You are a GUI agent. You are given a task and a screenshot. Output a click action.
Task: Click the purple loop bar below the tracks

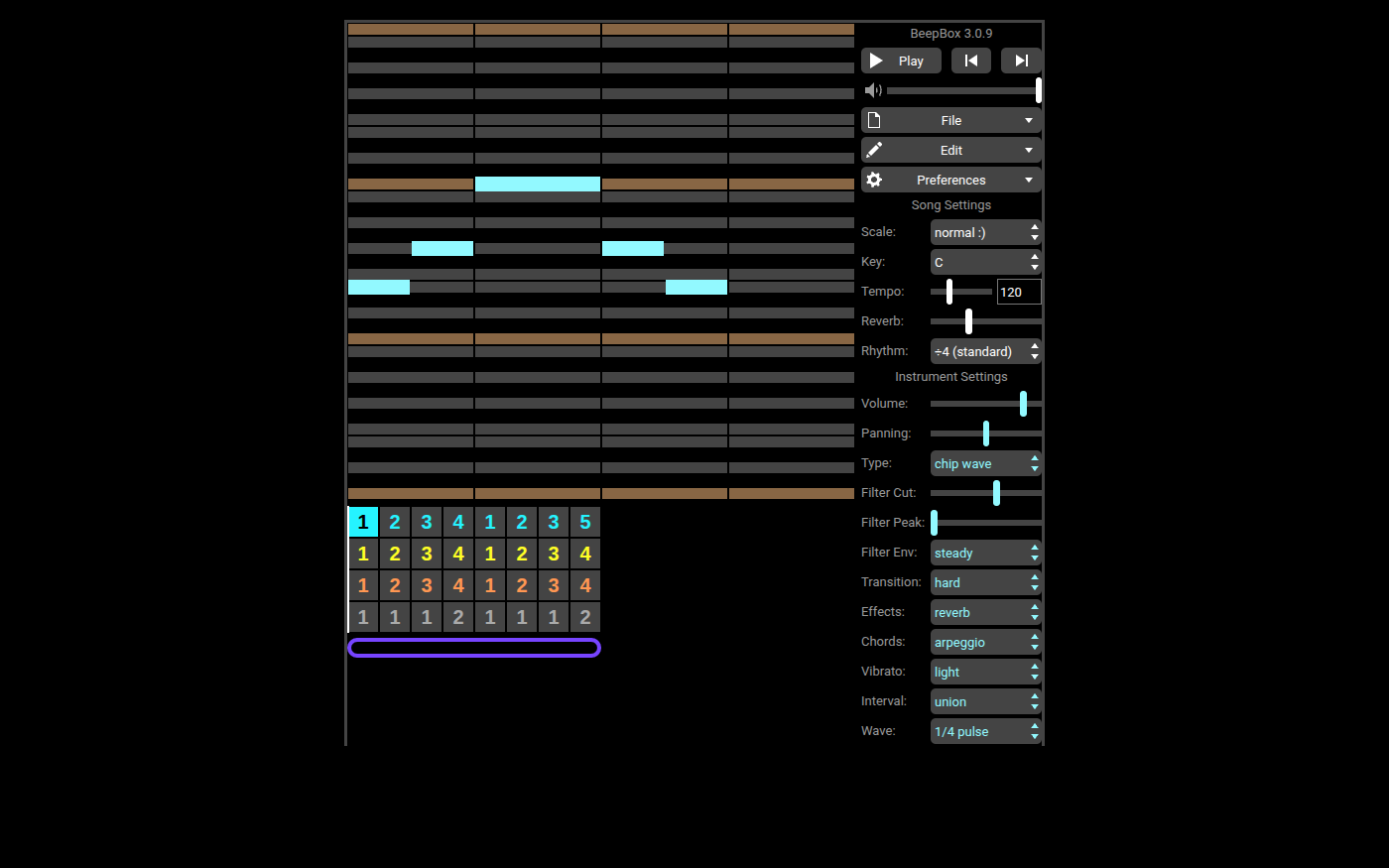(x=474, y=648)
